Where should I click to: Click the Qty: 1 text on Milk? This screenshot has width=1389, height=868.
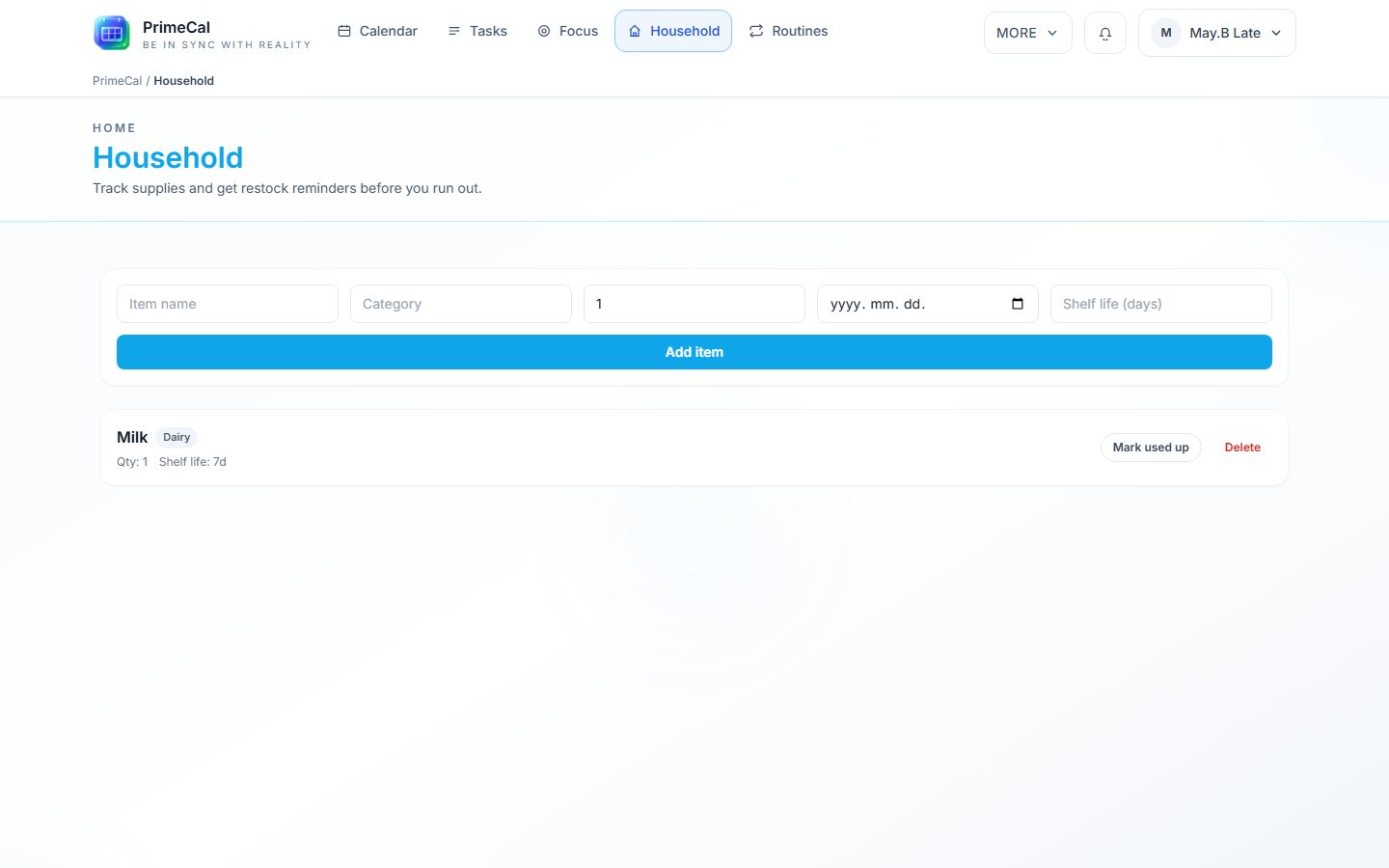(x=132, y=462)
